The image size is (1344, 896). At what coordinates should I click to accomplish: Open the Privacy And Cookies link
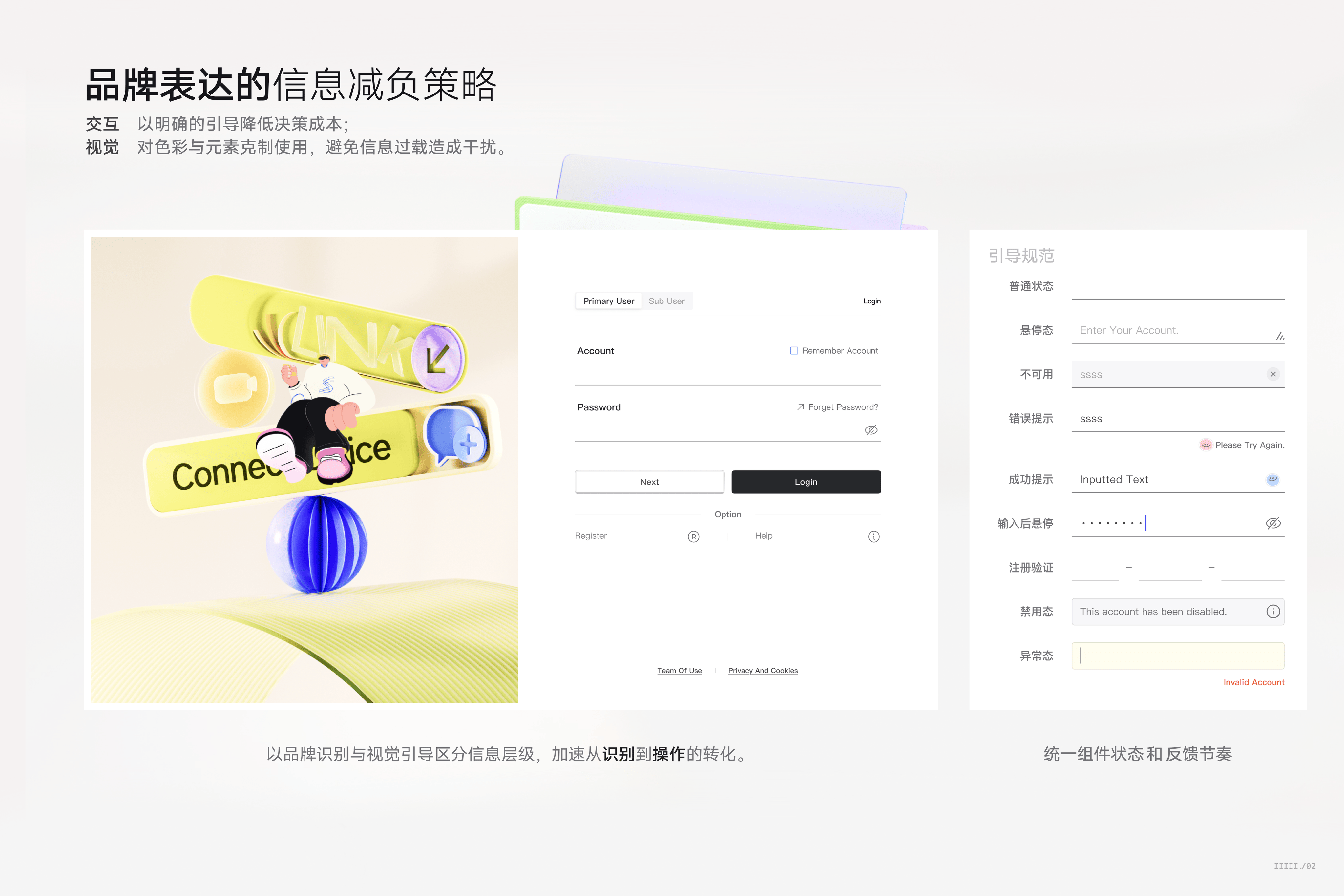click(x=763, y=671)
